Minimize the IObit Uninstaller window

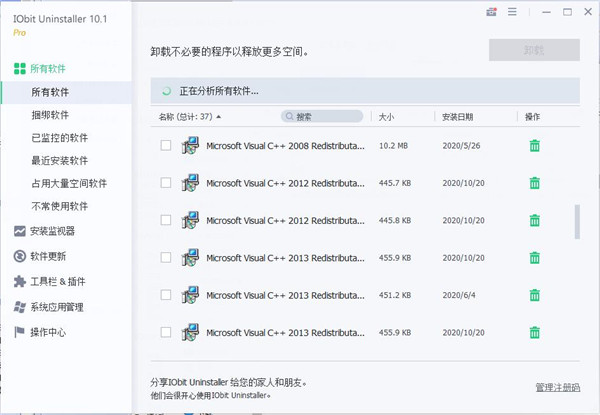(x=546, y=12)
